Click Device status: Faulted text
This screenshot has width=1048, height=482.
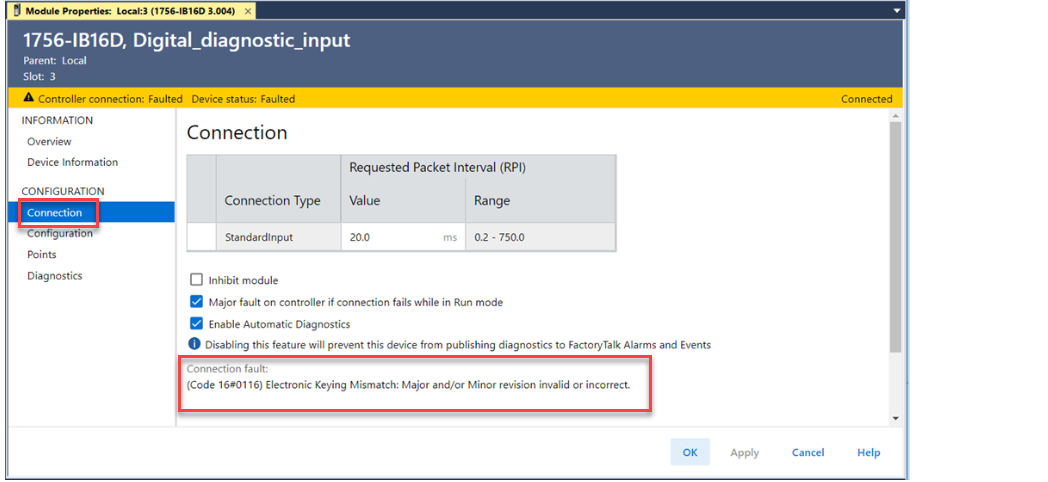(243, 99)
